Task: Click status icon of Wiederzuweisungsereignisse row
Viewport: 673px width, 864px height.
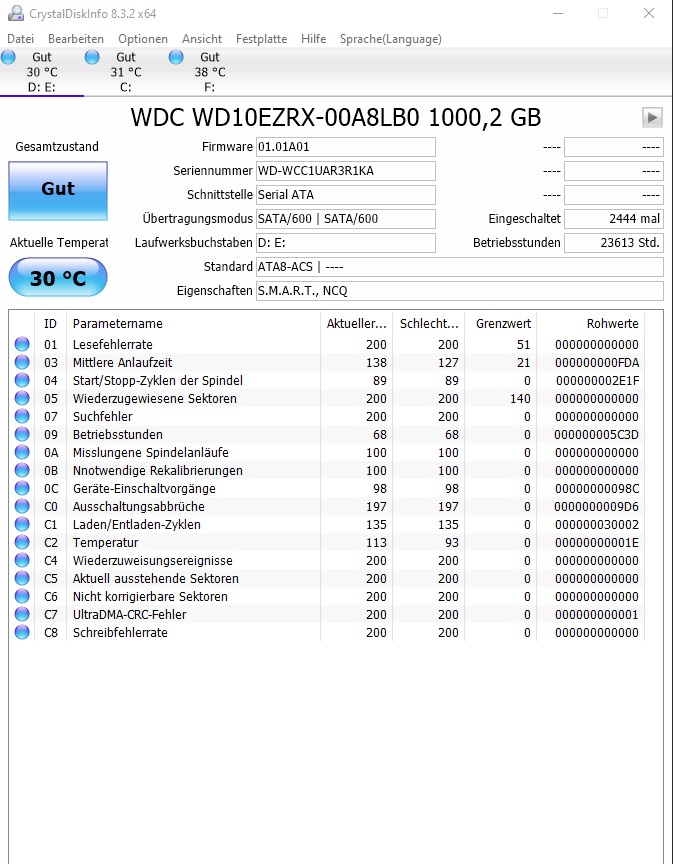Action: (x=22, y=560)
